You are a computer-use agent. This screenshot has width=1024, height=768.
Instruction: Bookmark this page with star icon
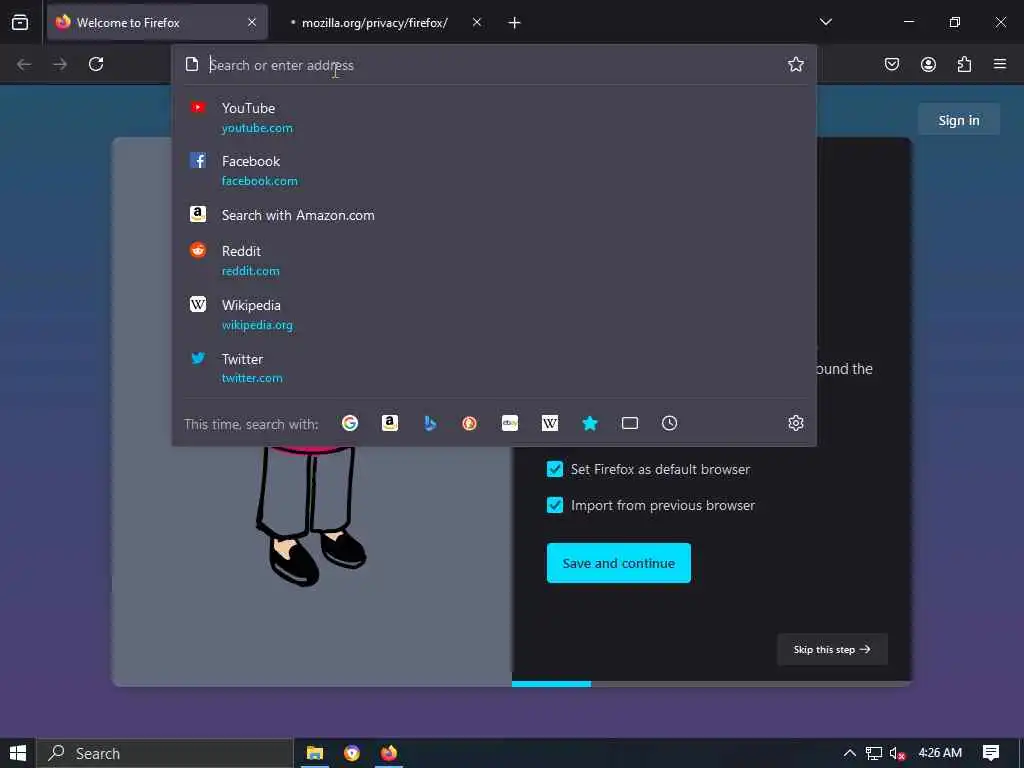(795, 64)
